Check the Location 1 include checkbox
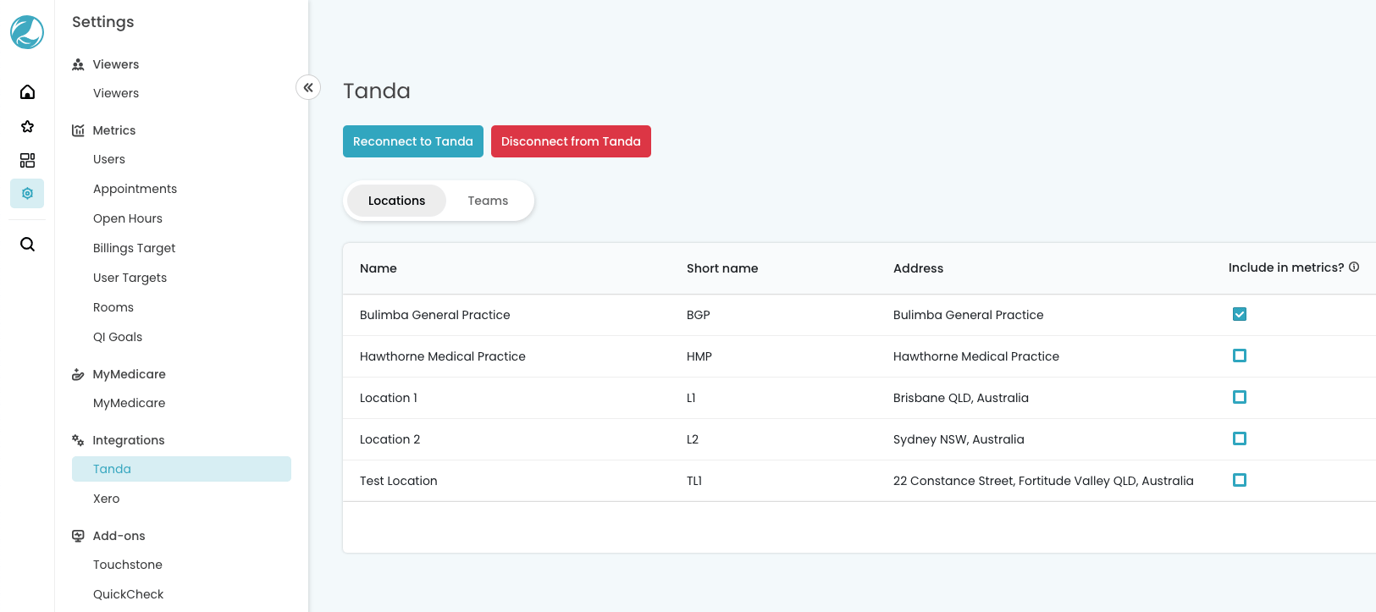The image size is (1376, 612). coord(1239,397)
